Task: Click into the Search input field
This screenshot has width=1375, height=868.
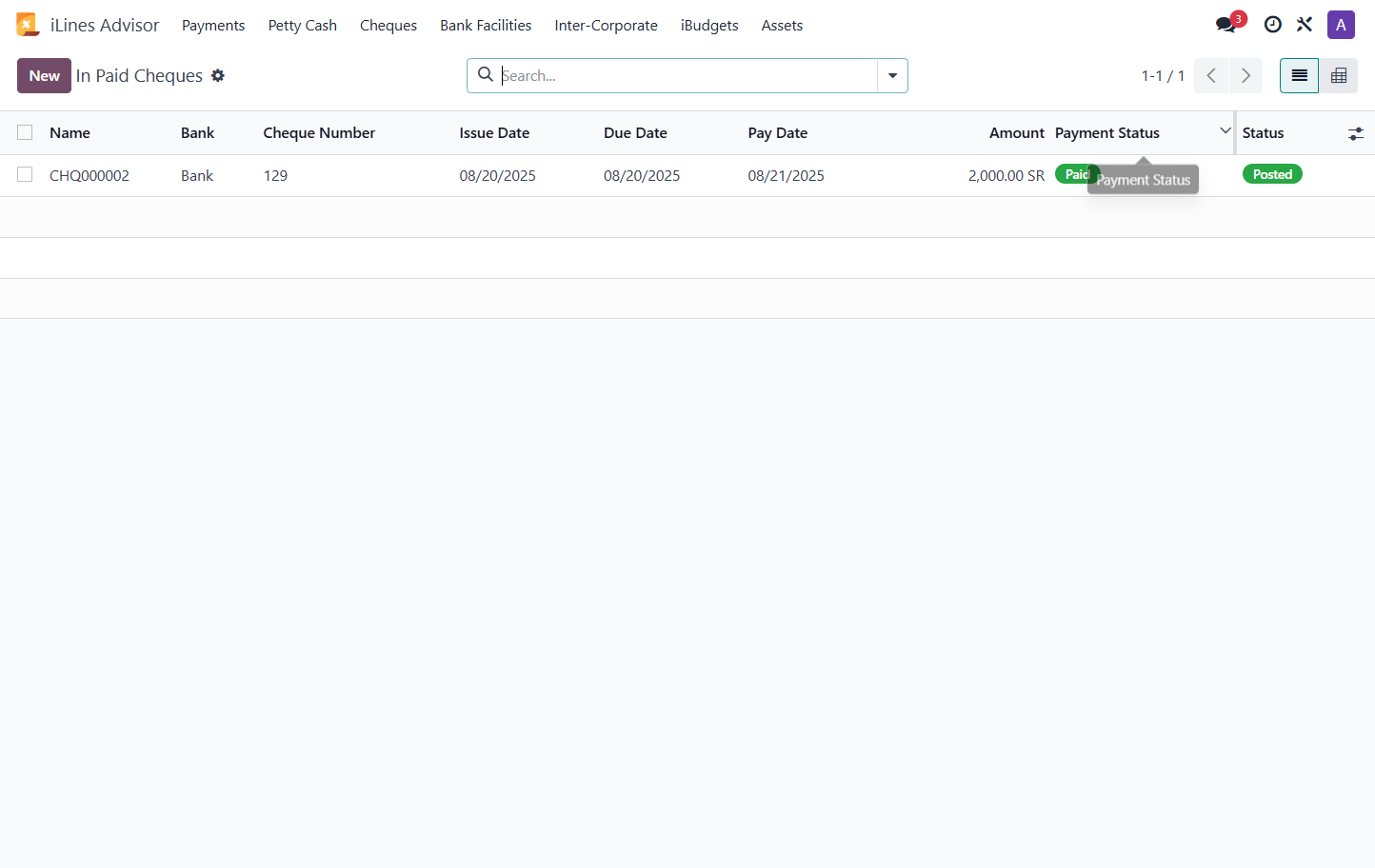Action: [687, 75]
